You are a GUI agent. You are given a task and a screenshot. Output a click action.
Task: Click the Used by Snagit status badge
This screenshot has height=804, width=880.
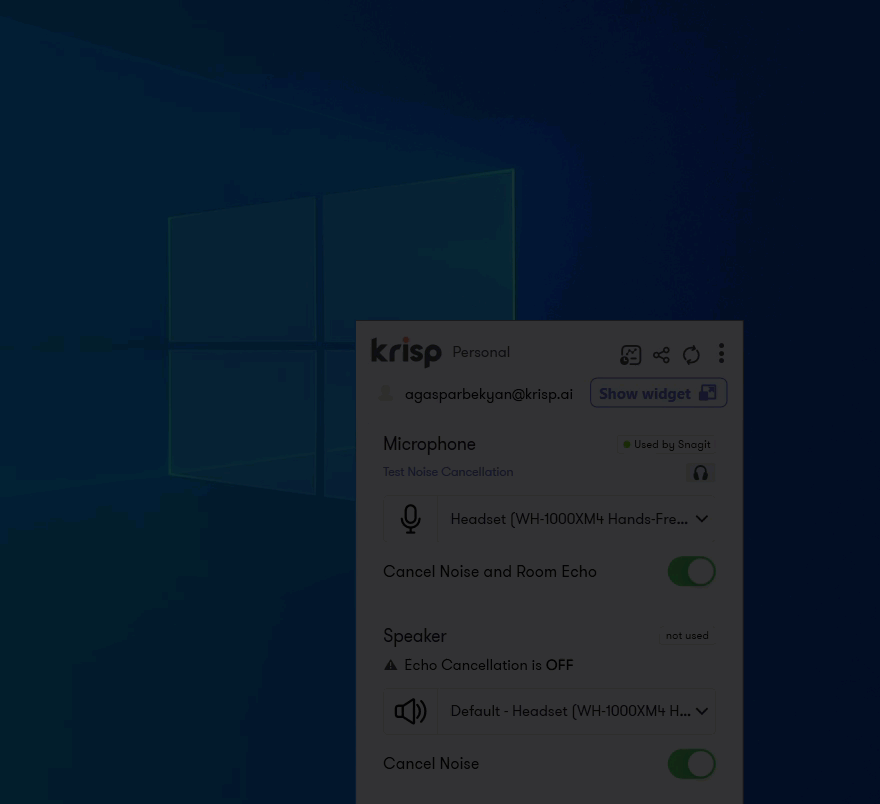click(666, 444)
